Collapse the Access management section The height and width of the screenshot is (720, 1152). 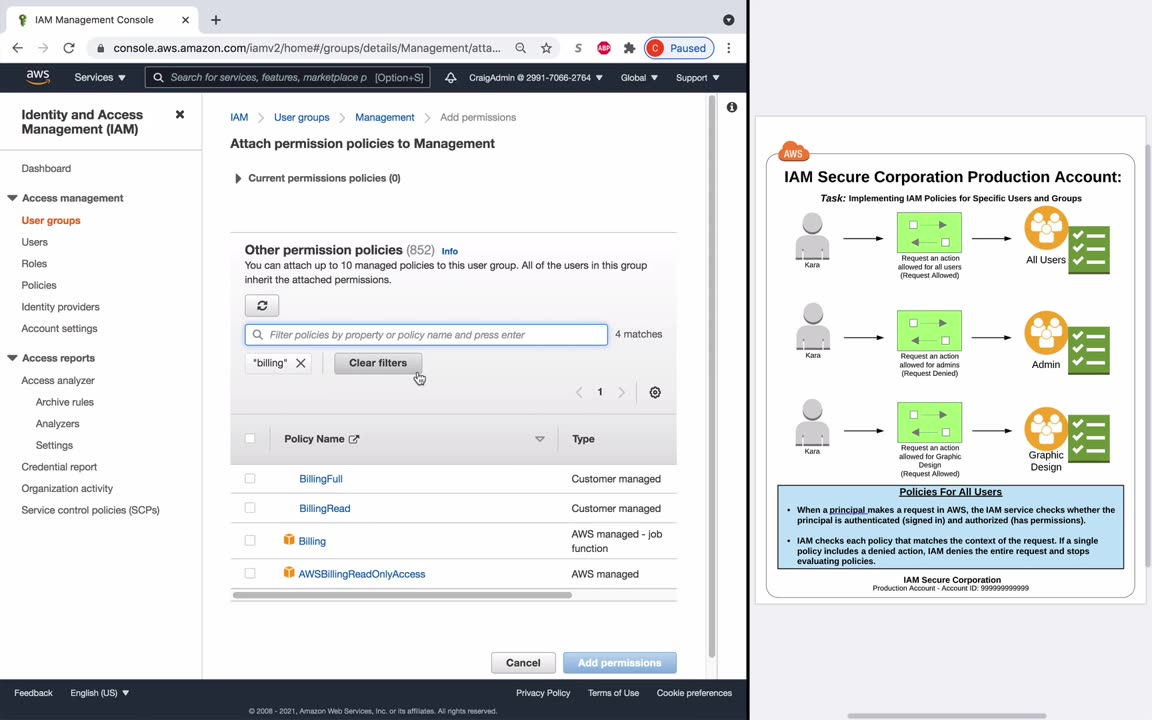click(12, 198)
